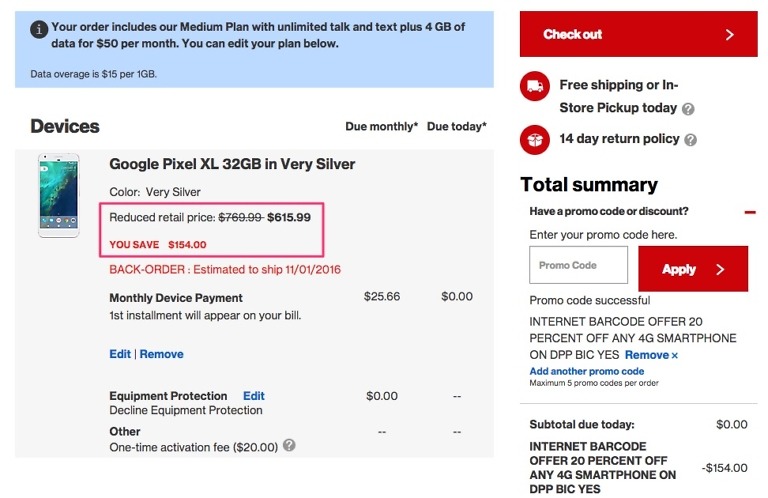Click the red delivery truck icon
This screenshot has height=498, width=768.
[535, 86]
